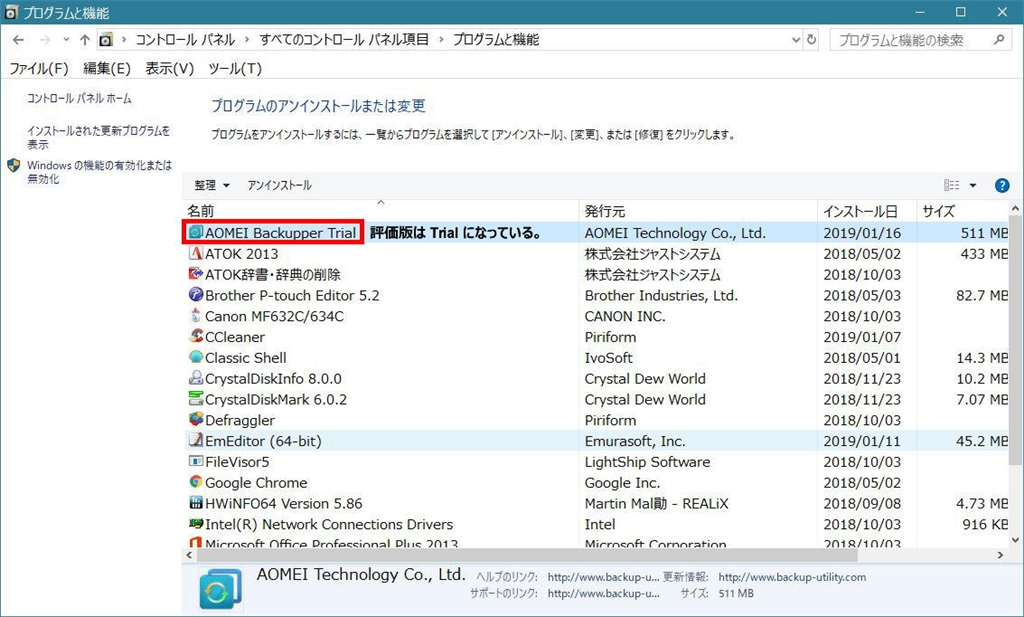1024x617 pixels.
Task: Click the vertical scrollbar up arrow
Action: [1016, 209]
